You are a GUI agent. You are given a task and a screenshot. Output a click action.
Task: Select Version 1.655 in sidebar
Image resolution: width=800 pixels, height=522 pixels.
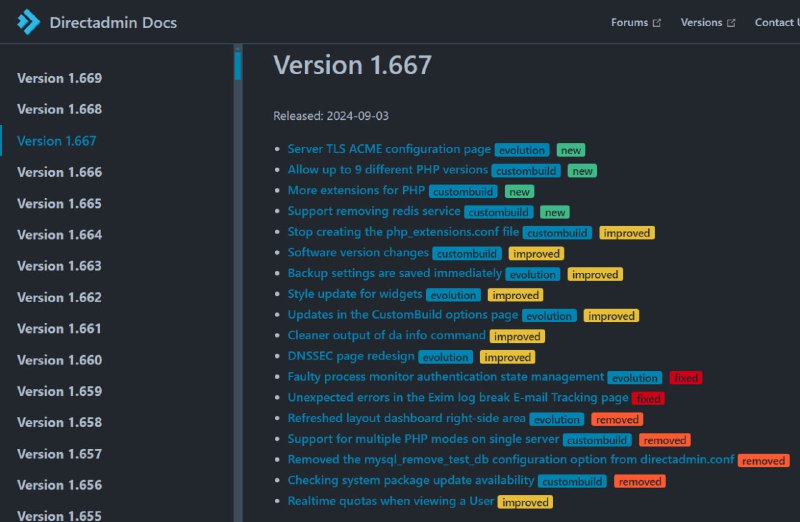pyautogui.click(x=59, y=515)
